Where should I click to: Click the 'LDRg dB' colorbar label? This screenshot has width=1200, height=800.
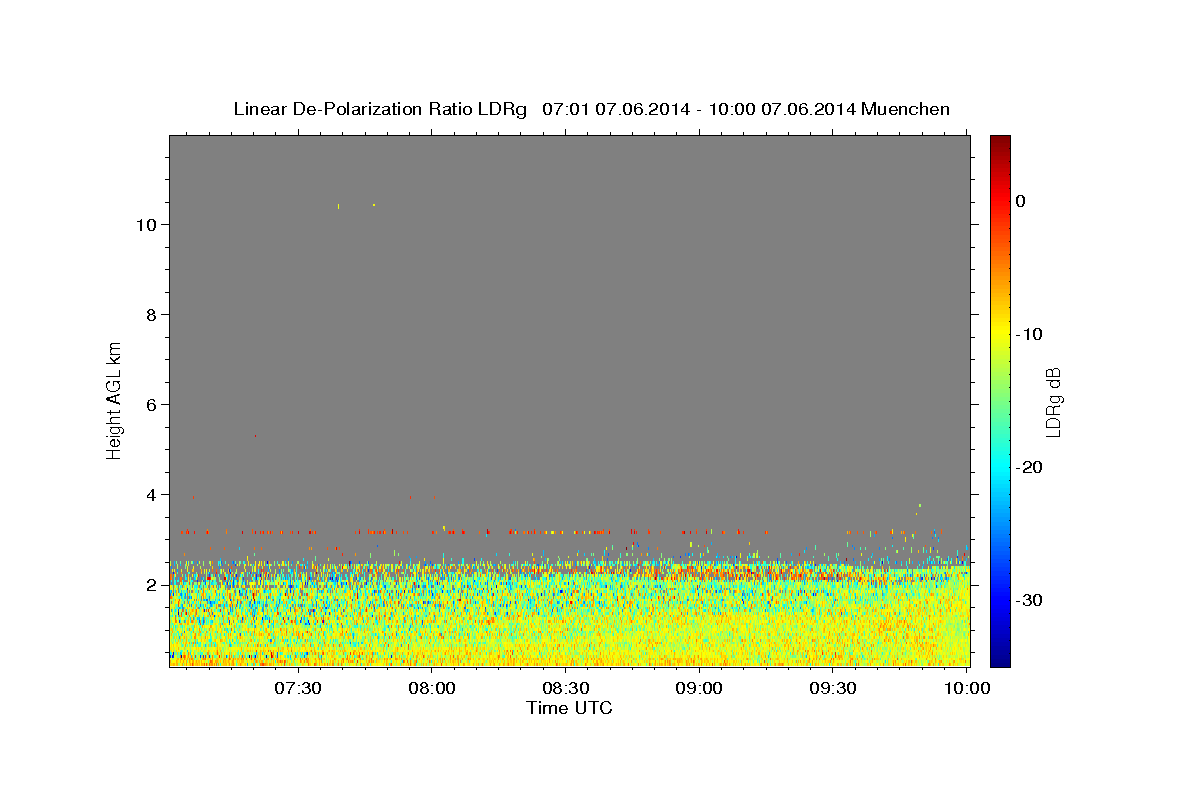(x=1053, y=401)
